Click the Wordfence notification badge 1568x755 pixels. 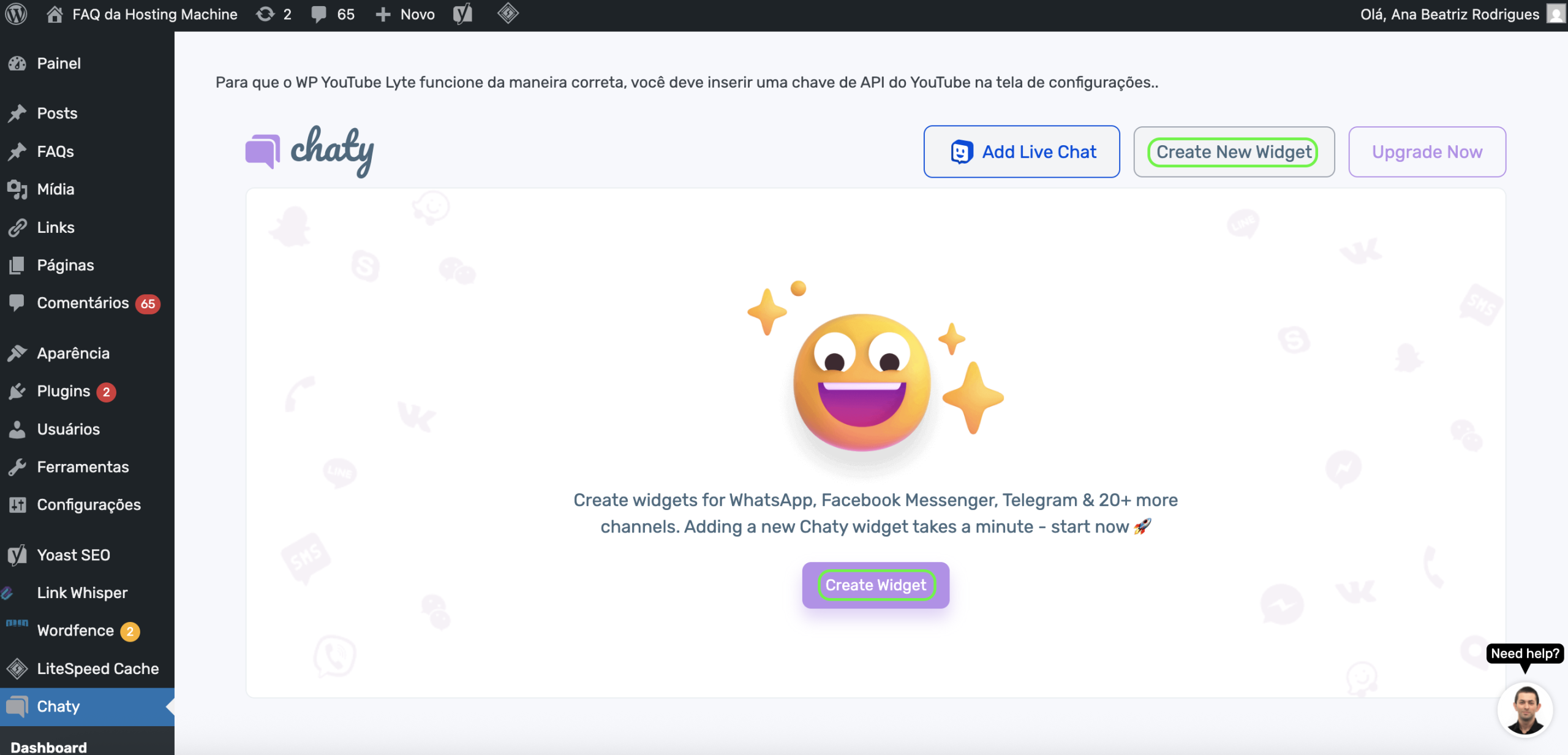pos(130,632)
